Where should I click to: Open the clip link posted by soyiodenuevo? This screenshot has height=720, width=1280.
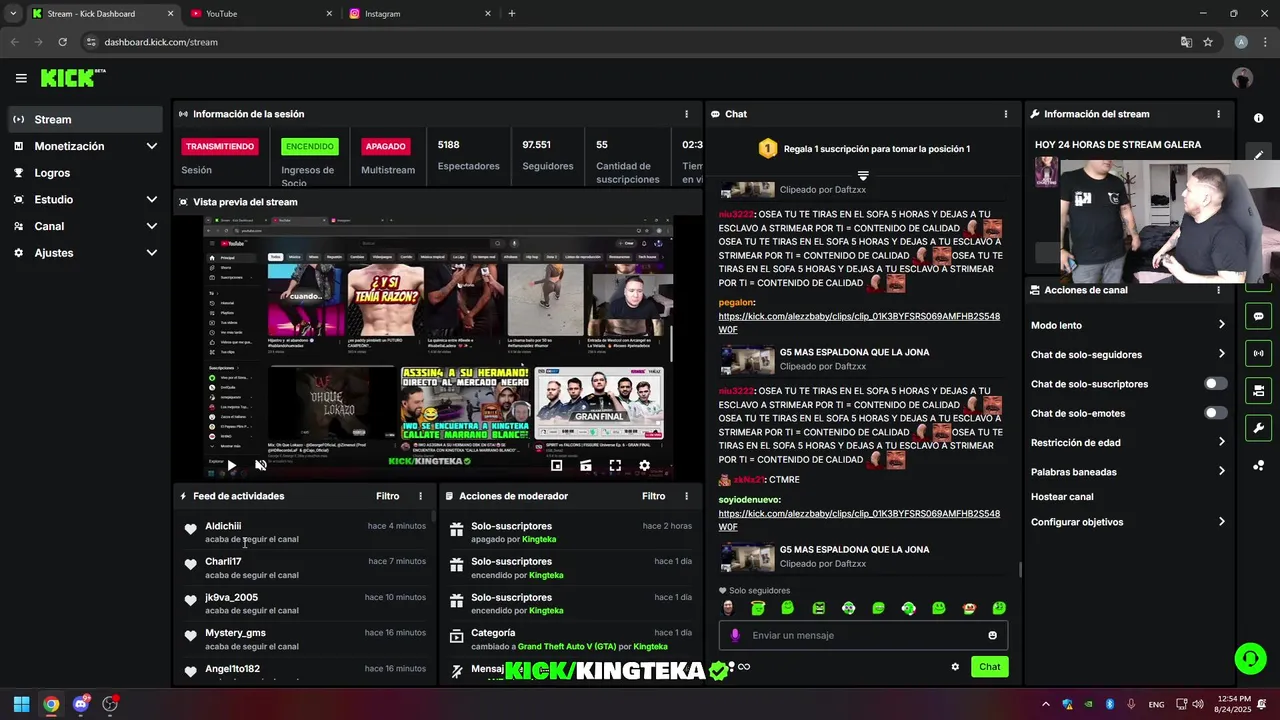click(859, 520)
